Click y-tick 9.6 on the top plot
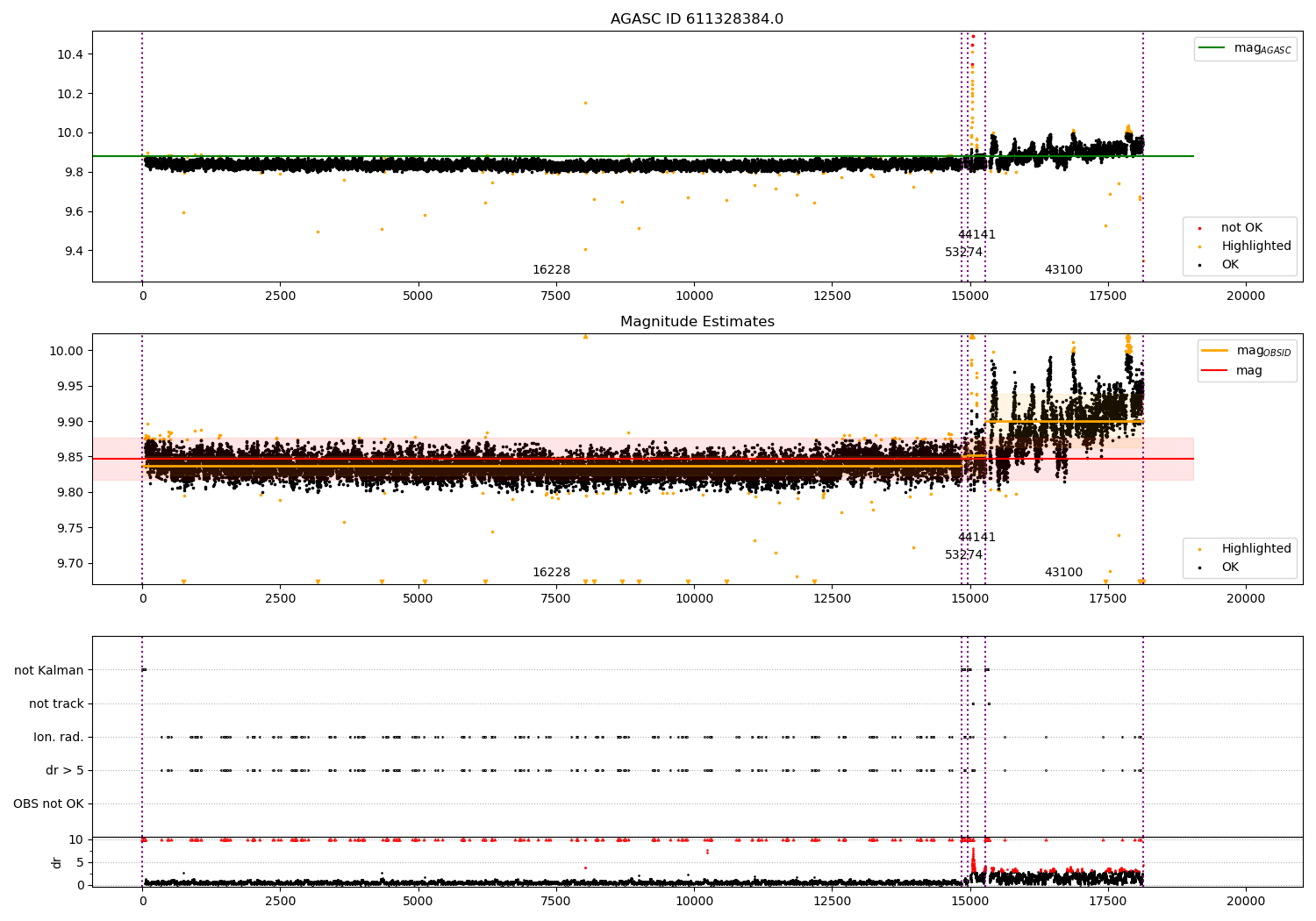 (x=74, y=211)
